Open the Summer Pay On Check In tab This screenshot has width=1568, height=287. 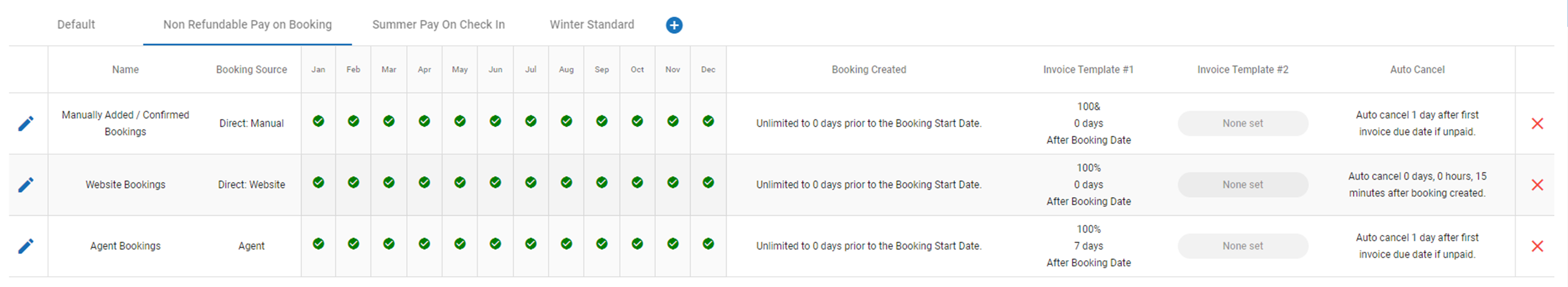click(438, 24)
